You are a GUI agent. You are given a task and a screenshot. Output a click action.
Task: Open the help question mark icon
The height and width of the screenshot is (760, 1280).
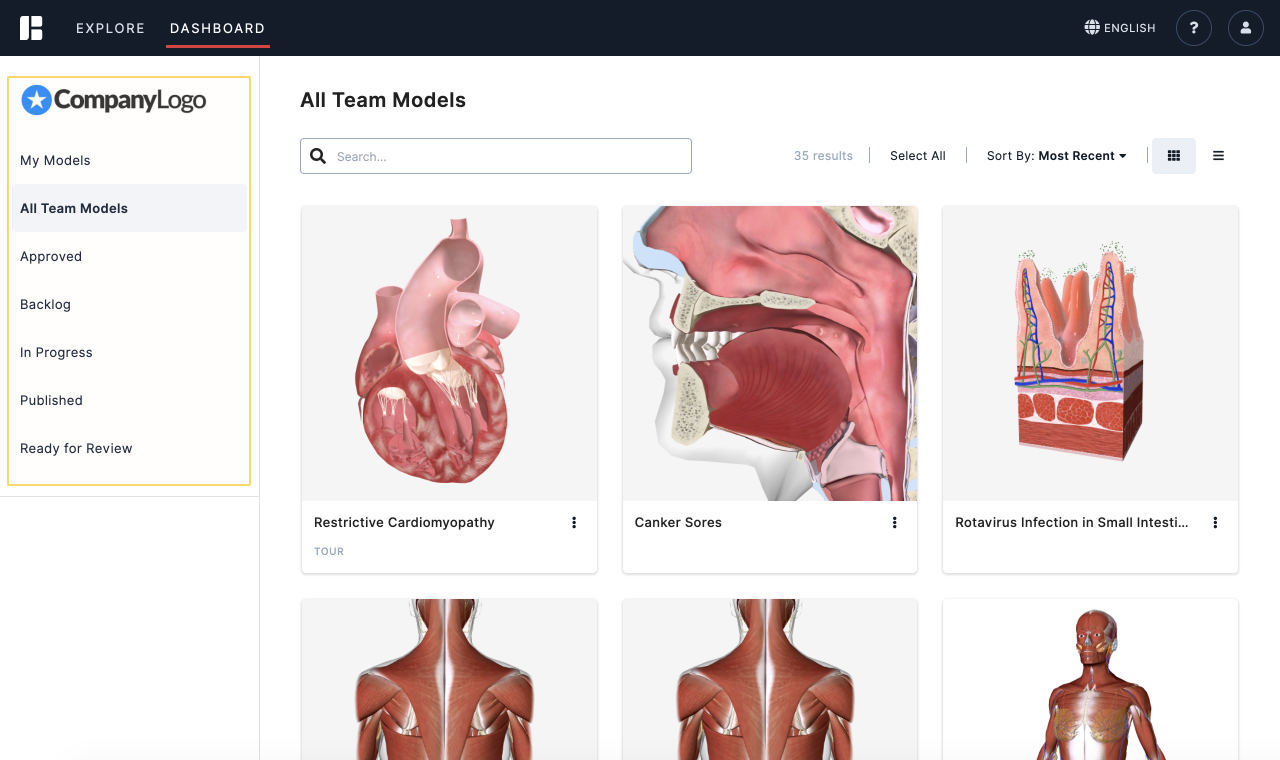[1194, 28]
